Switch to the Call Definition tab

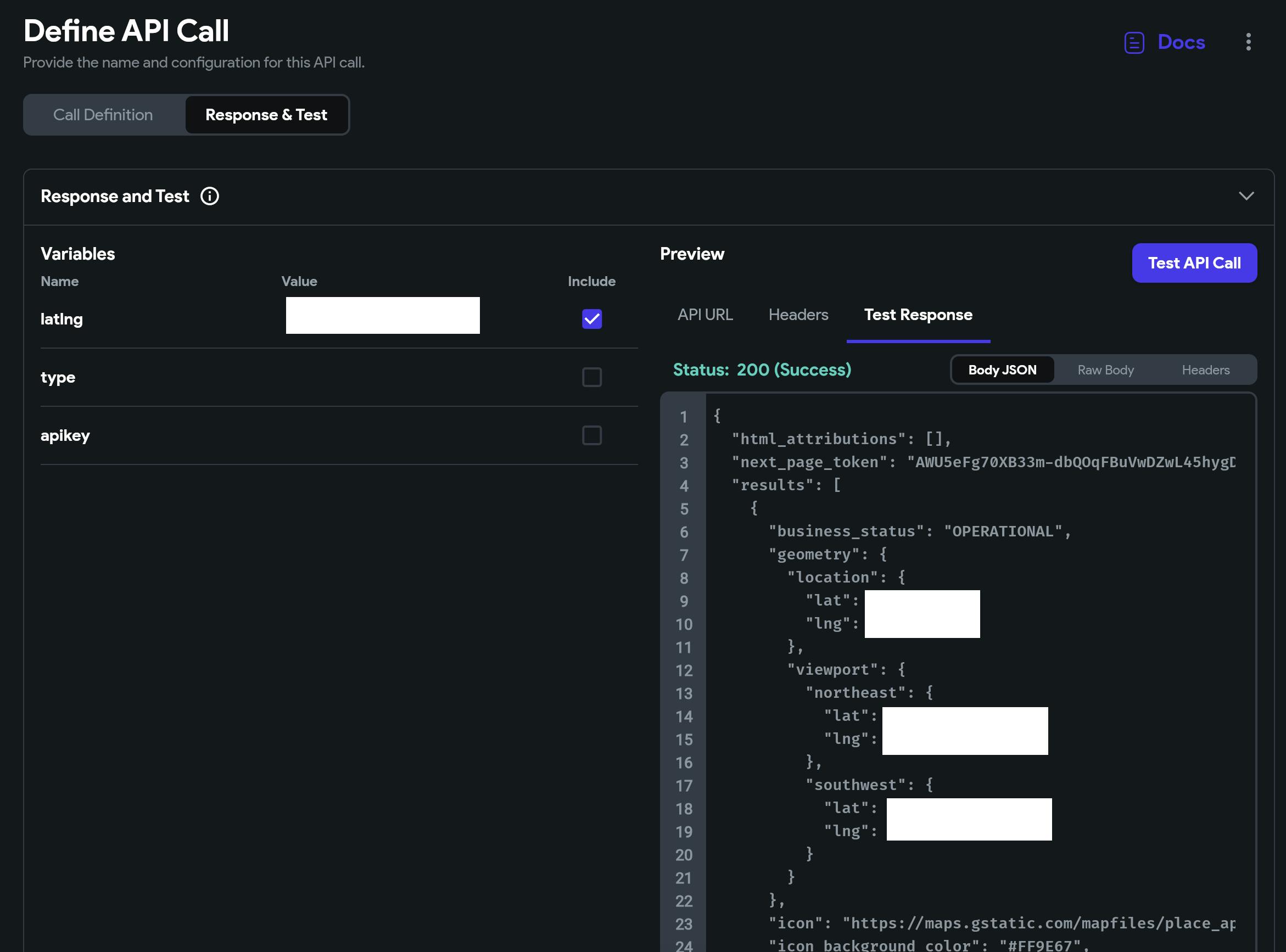pyautogui.click(x=103, y=115)
